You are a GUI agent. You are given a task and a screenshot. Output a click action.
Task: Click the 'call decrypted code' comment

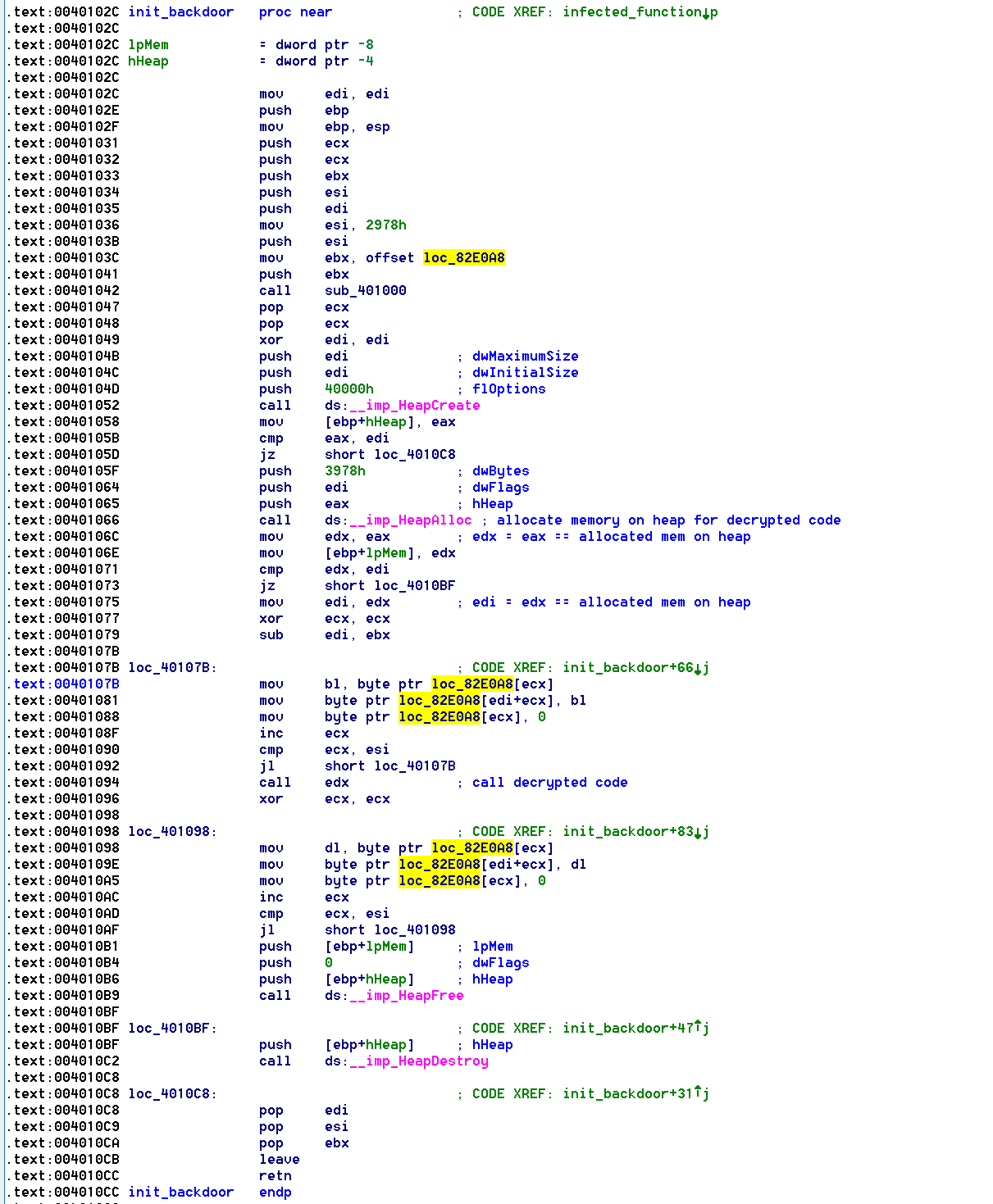549,783
